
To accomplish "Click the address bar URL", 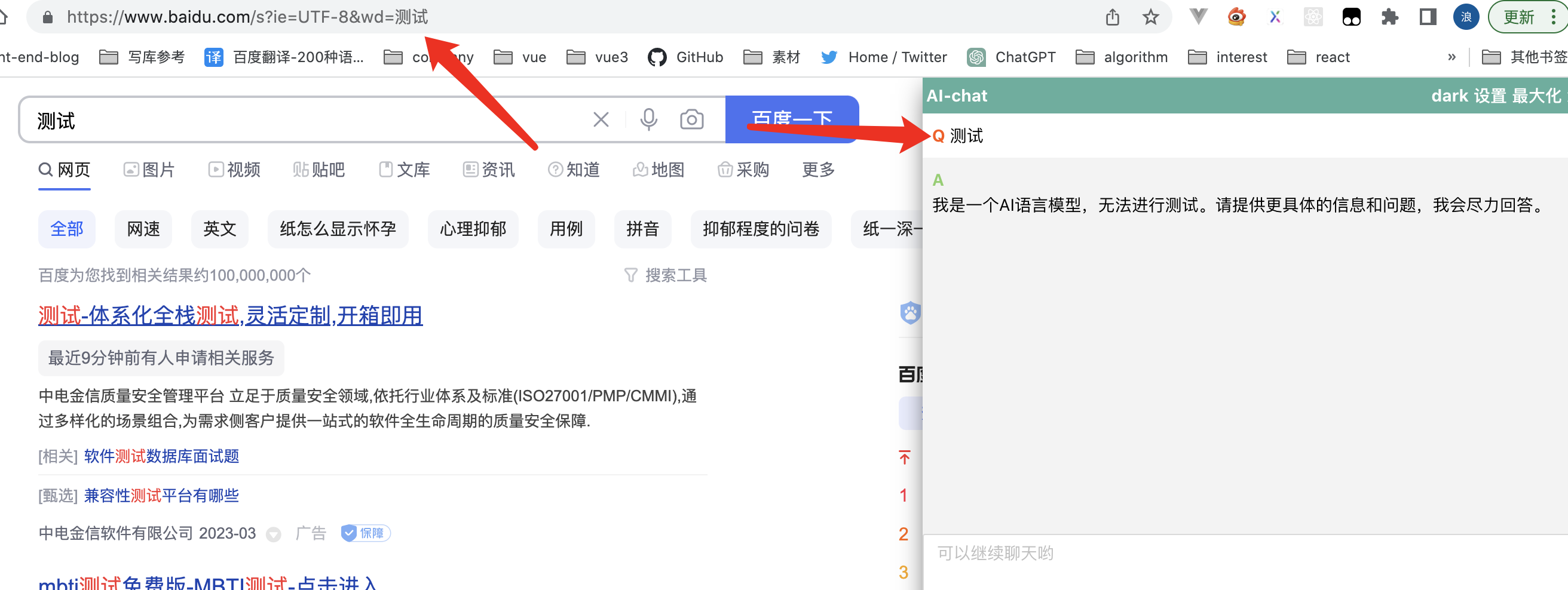I will click(247, 17).
